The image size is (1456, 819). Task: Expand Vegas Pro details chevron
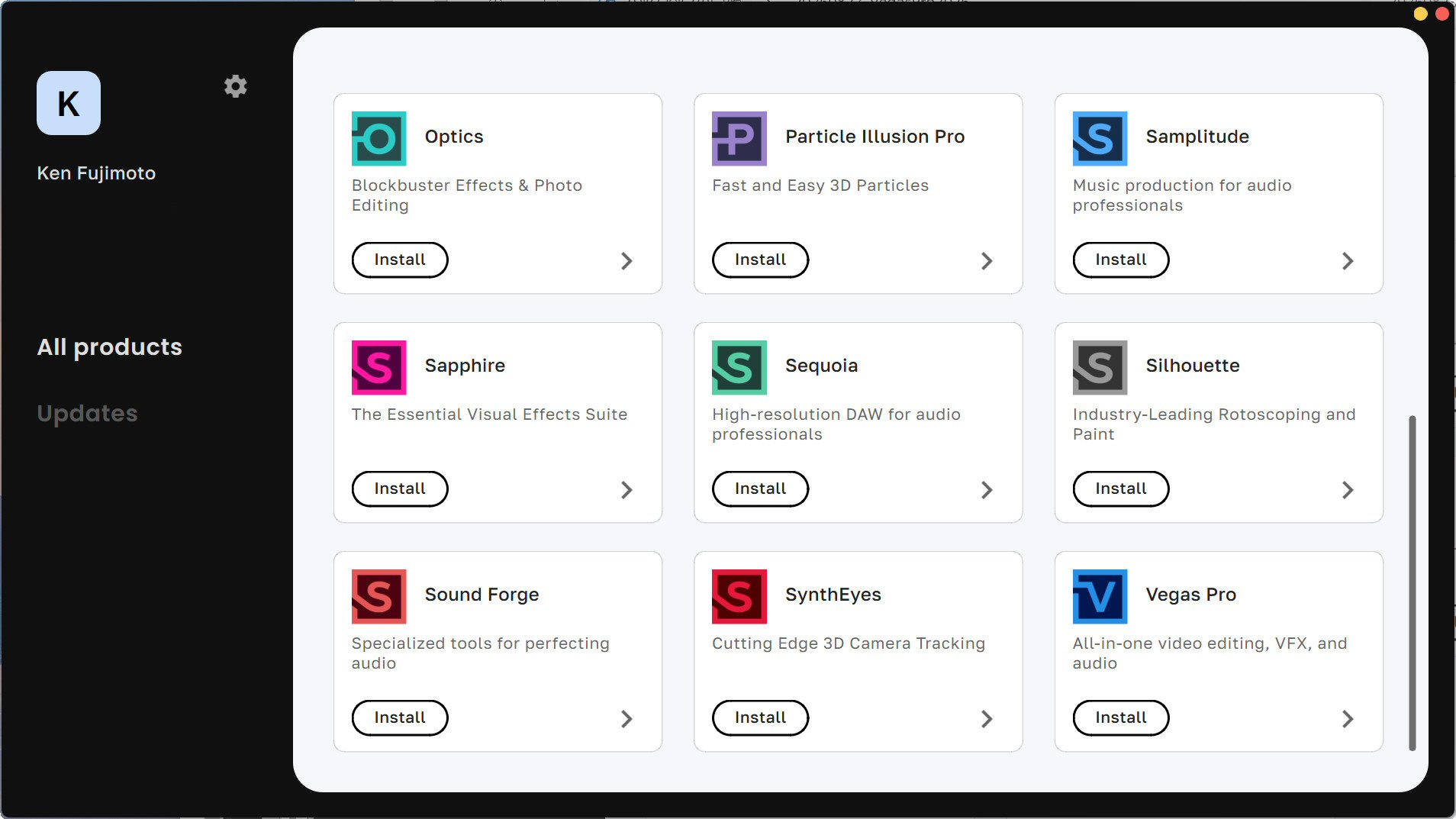coord(1348,719)
